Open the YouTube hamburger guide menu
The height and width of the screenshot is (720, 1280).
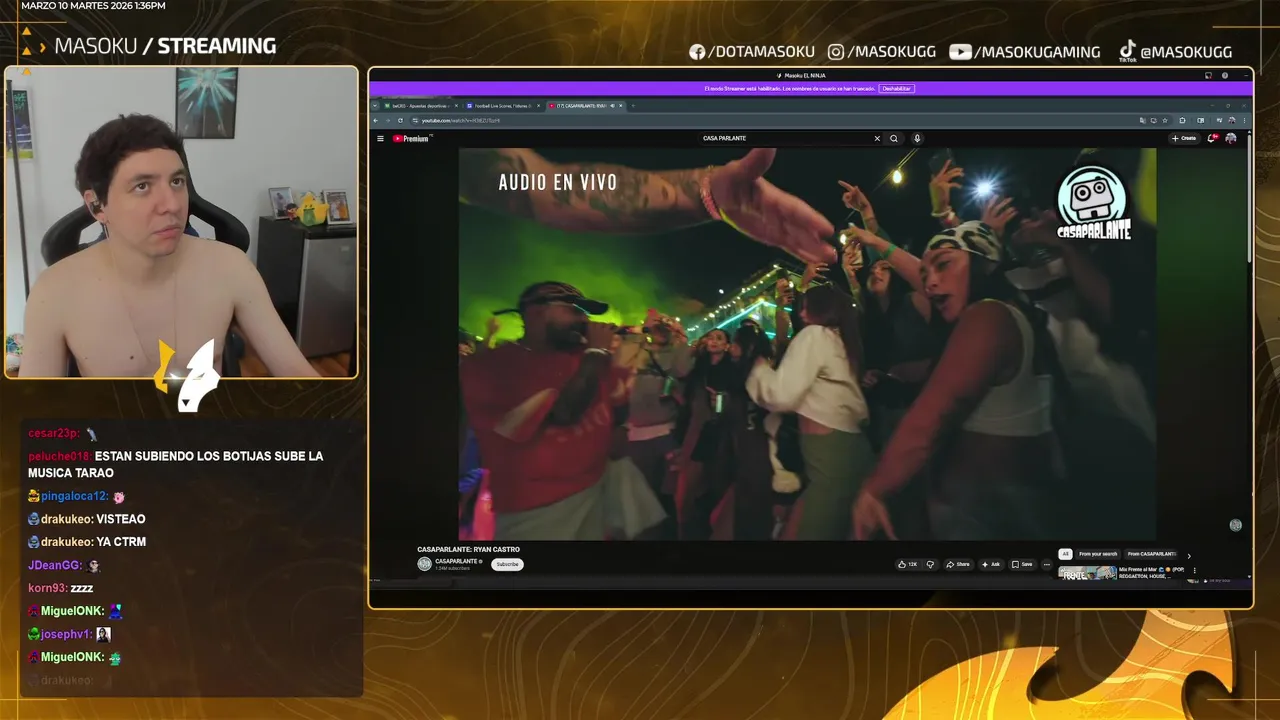(x=380, y=139)
